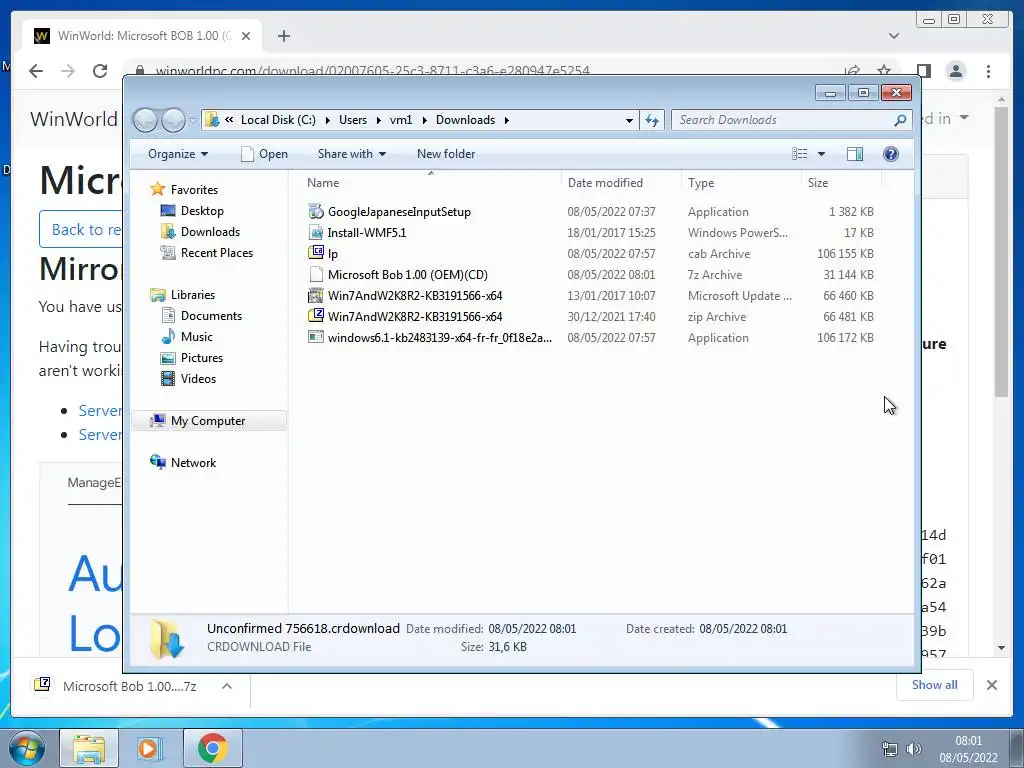Open Chrome three-dot menu

[x=988, y=71]
